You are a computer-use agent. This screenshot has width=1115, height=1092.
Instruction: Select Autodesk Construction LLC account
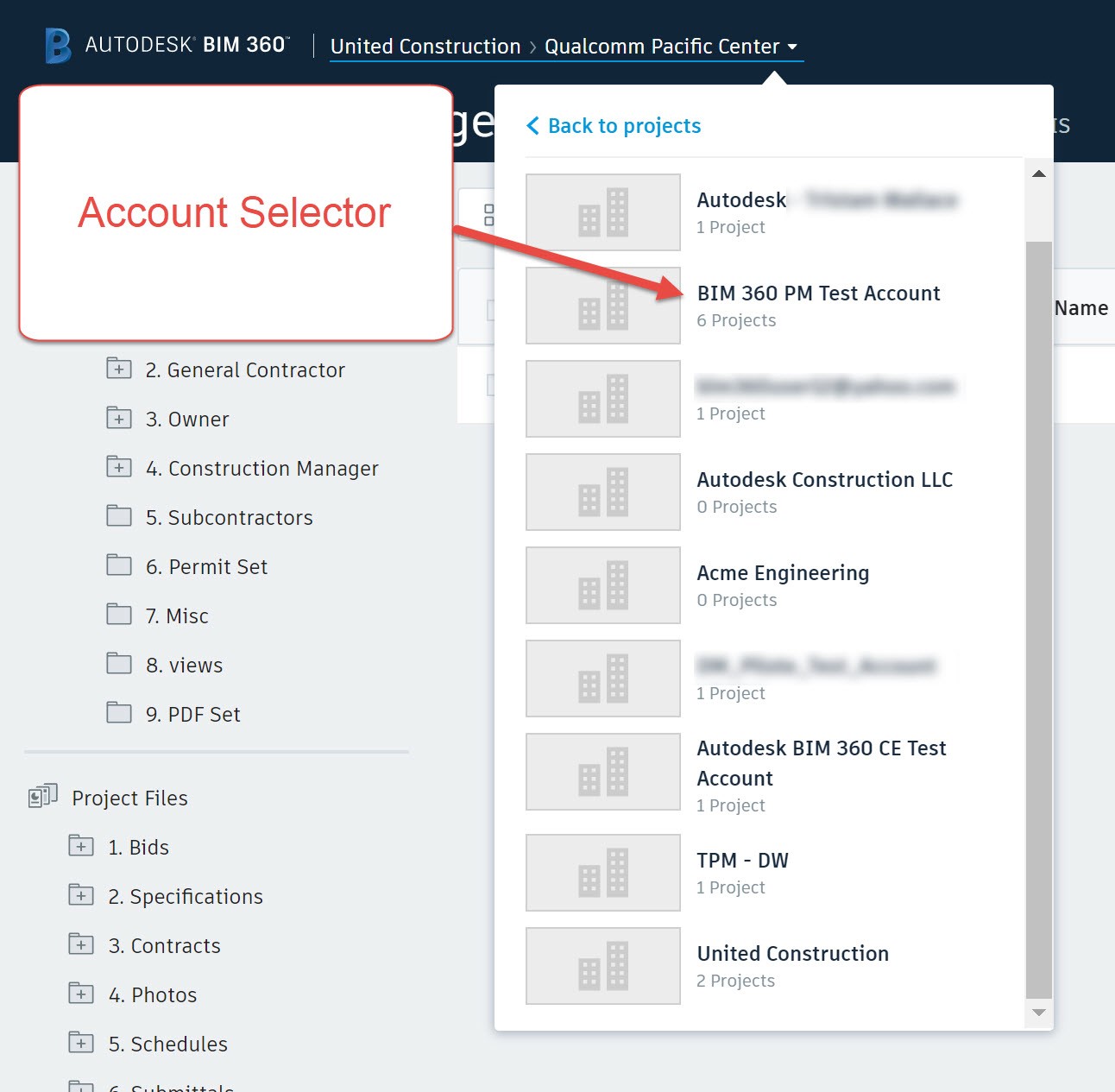pos(825,480)
